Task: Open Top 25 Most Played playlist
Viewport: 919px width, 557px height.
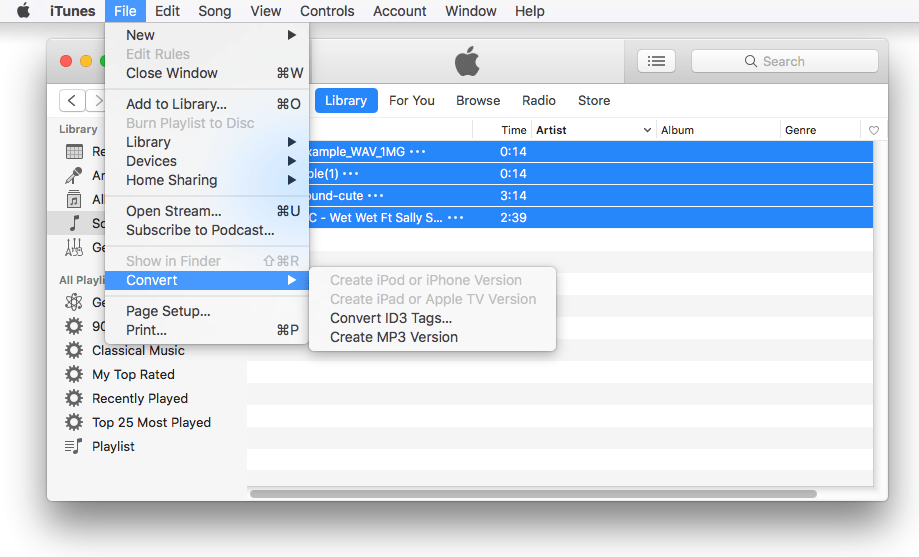Action: click(151, 422)
